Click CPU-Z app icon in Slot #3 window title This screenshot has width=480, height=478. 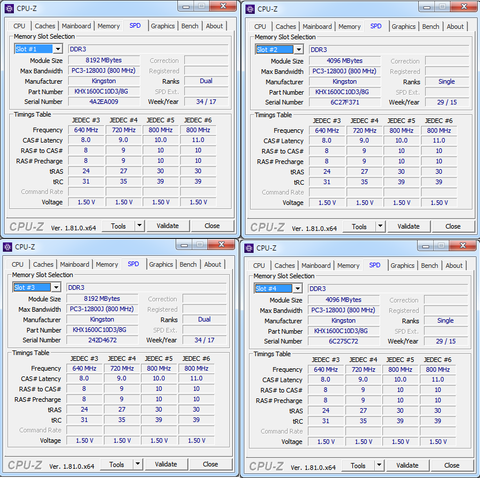pos(8,247)
